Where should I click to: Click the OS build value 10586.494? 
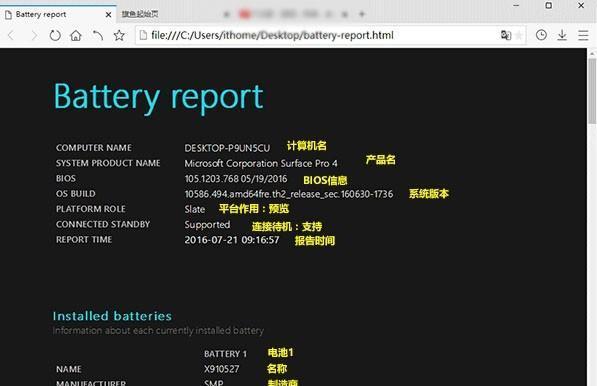point(289,194)
